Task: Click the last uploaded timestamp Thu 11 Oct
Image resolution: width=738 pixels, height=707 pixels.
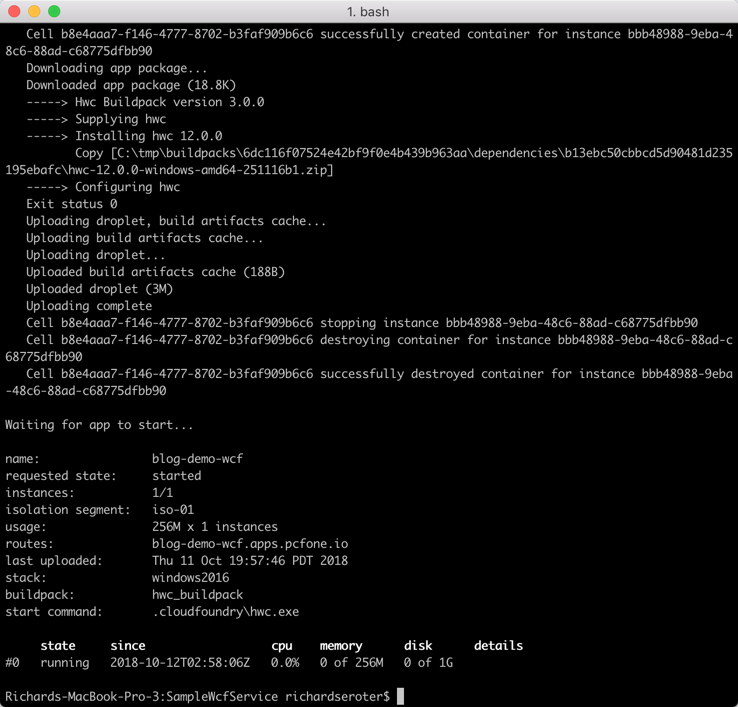Action: 250,560
